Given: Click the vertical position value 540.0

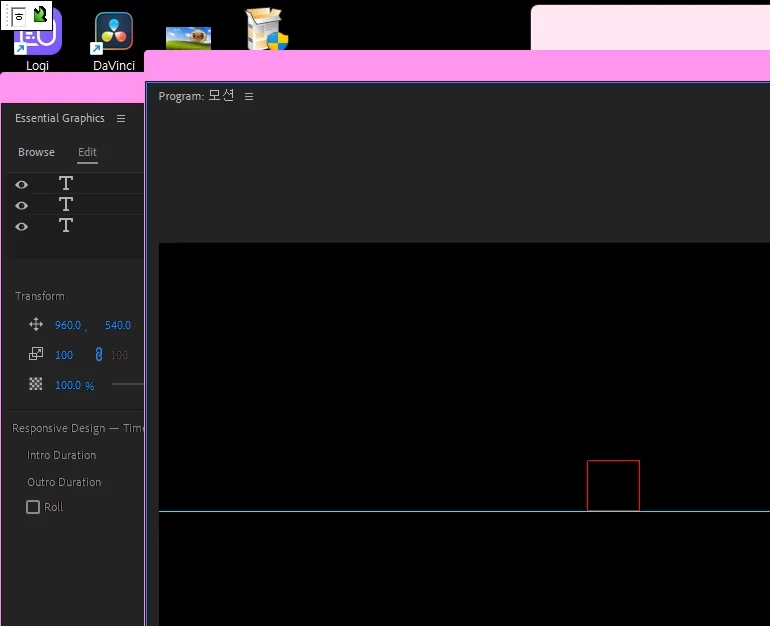Looking at the screenshot, I should pyautogui.click(x=118, y=325).
